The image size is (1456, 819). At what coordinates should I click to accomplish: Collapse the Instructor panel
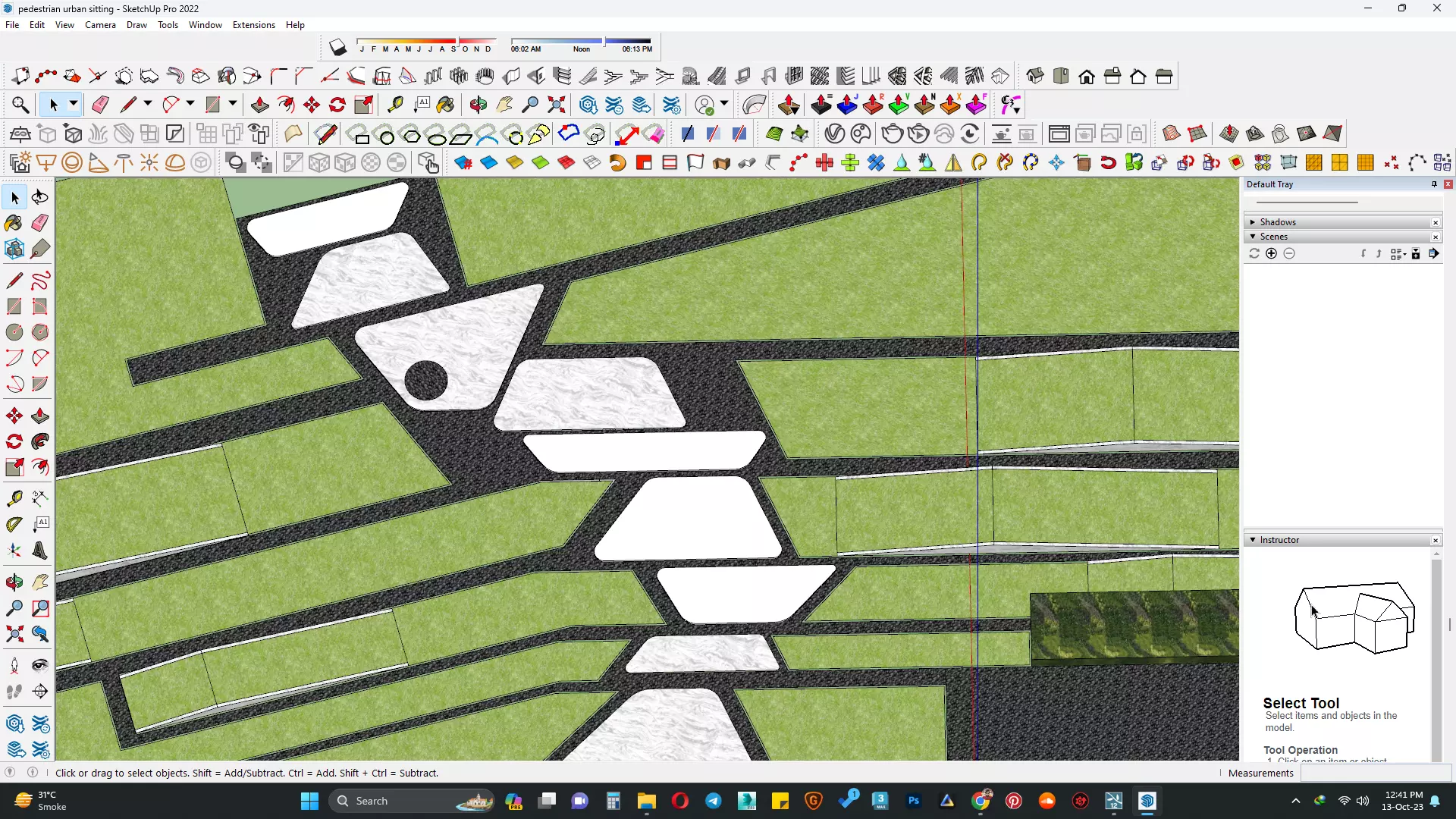[x=1253, y=540]
